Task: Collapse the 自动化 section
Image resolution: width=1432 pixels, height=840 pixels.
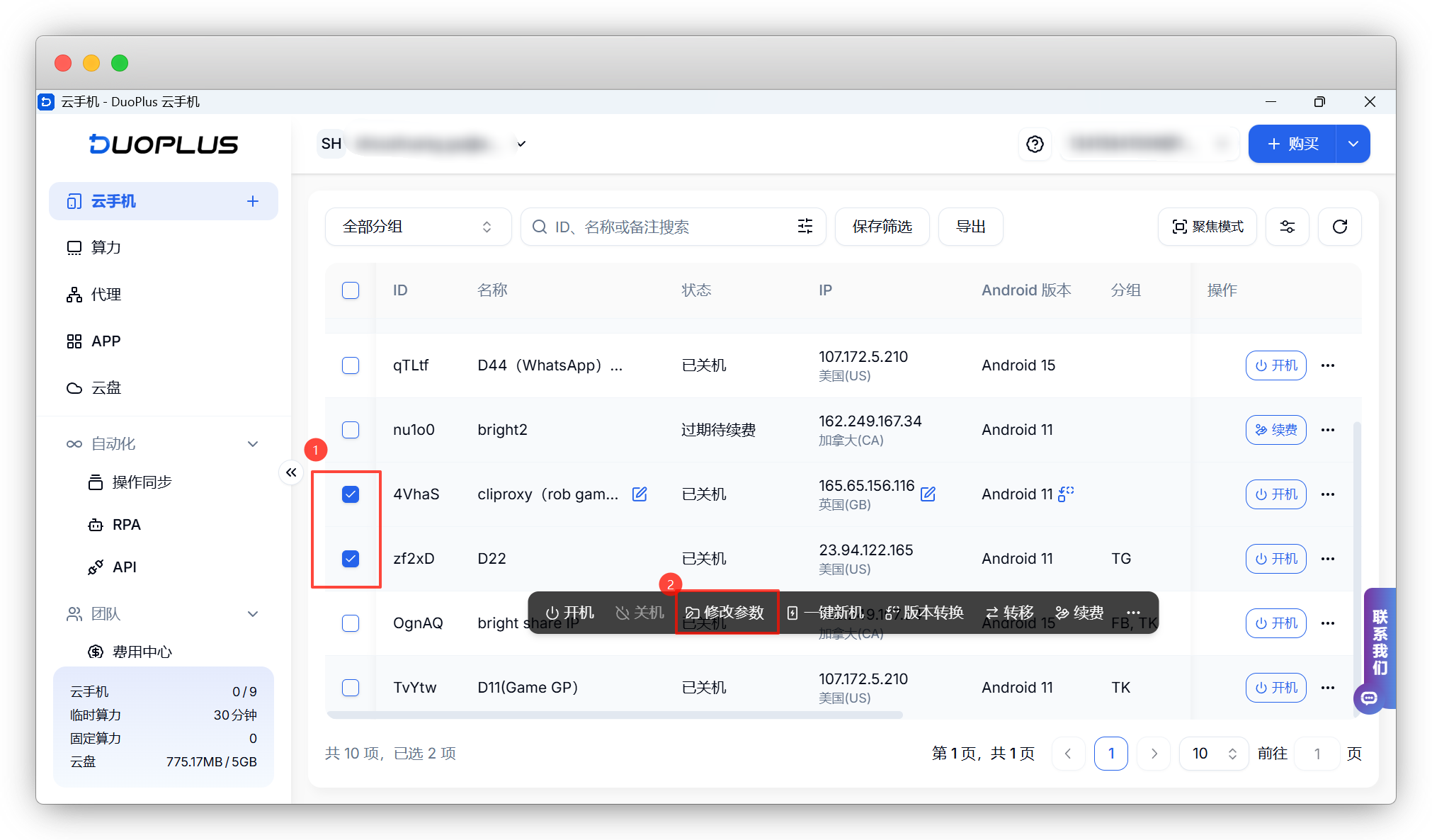Action: (253, 444)
